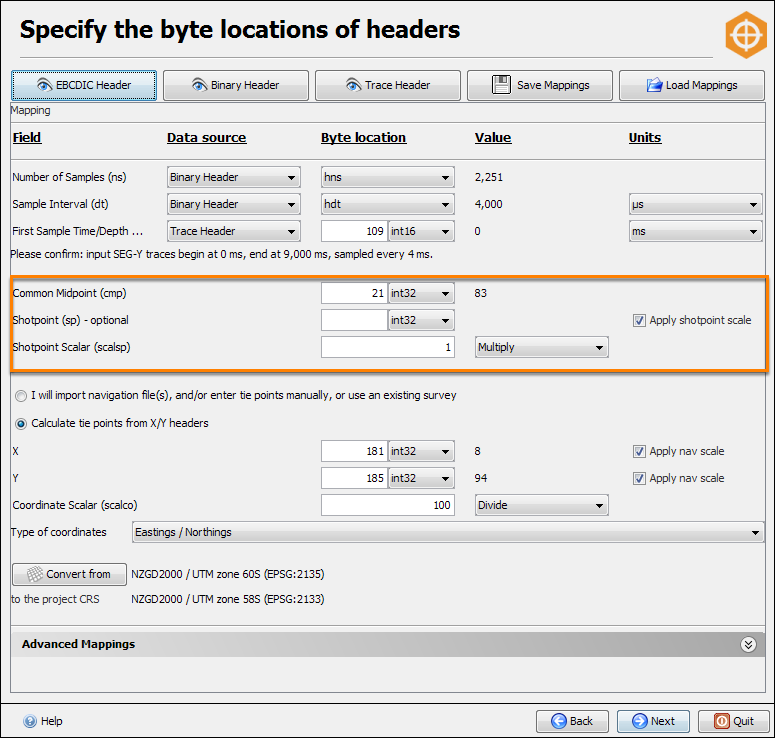Click the Value column header
Viewport: 775px width, 738px height.
tap(493, 138)
